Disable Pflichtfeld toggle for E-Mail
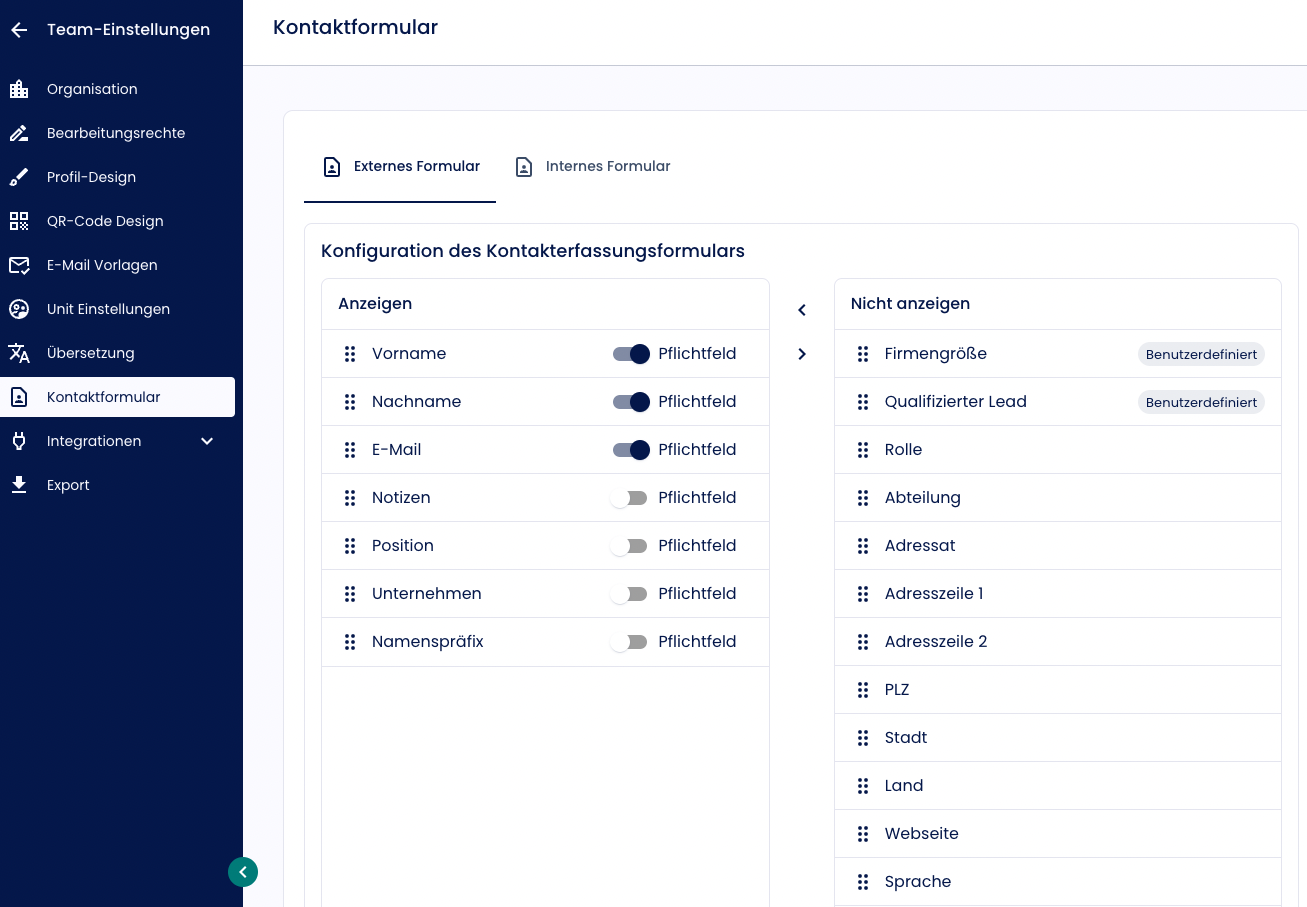1307x907 pixels. click(631, 450)
